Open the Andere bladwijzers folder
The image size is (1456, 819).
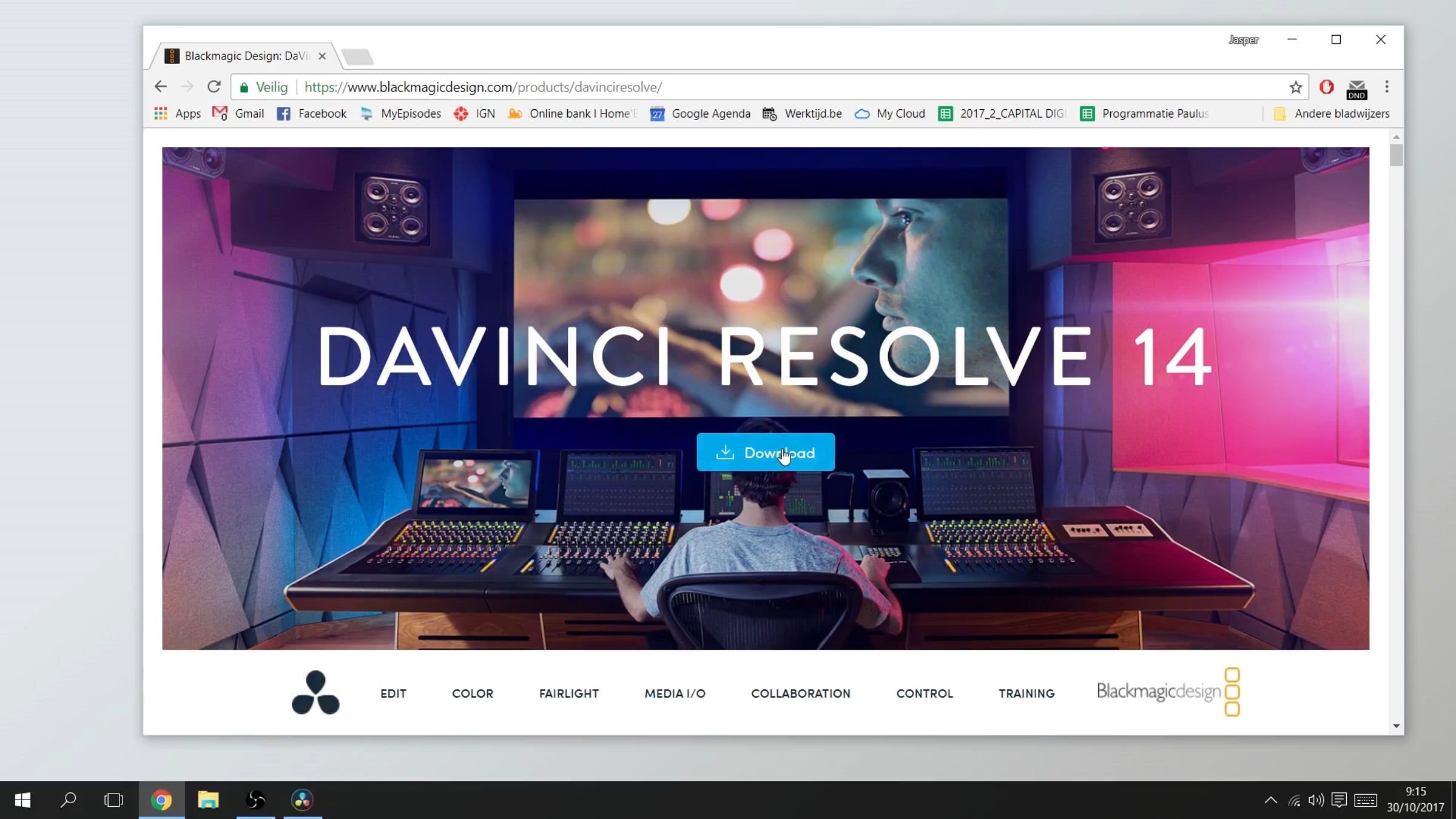(1332, 113)
